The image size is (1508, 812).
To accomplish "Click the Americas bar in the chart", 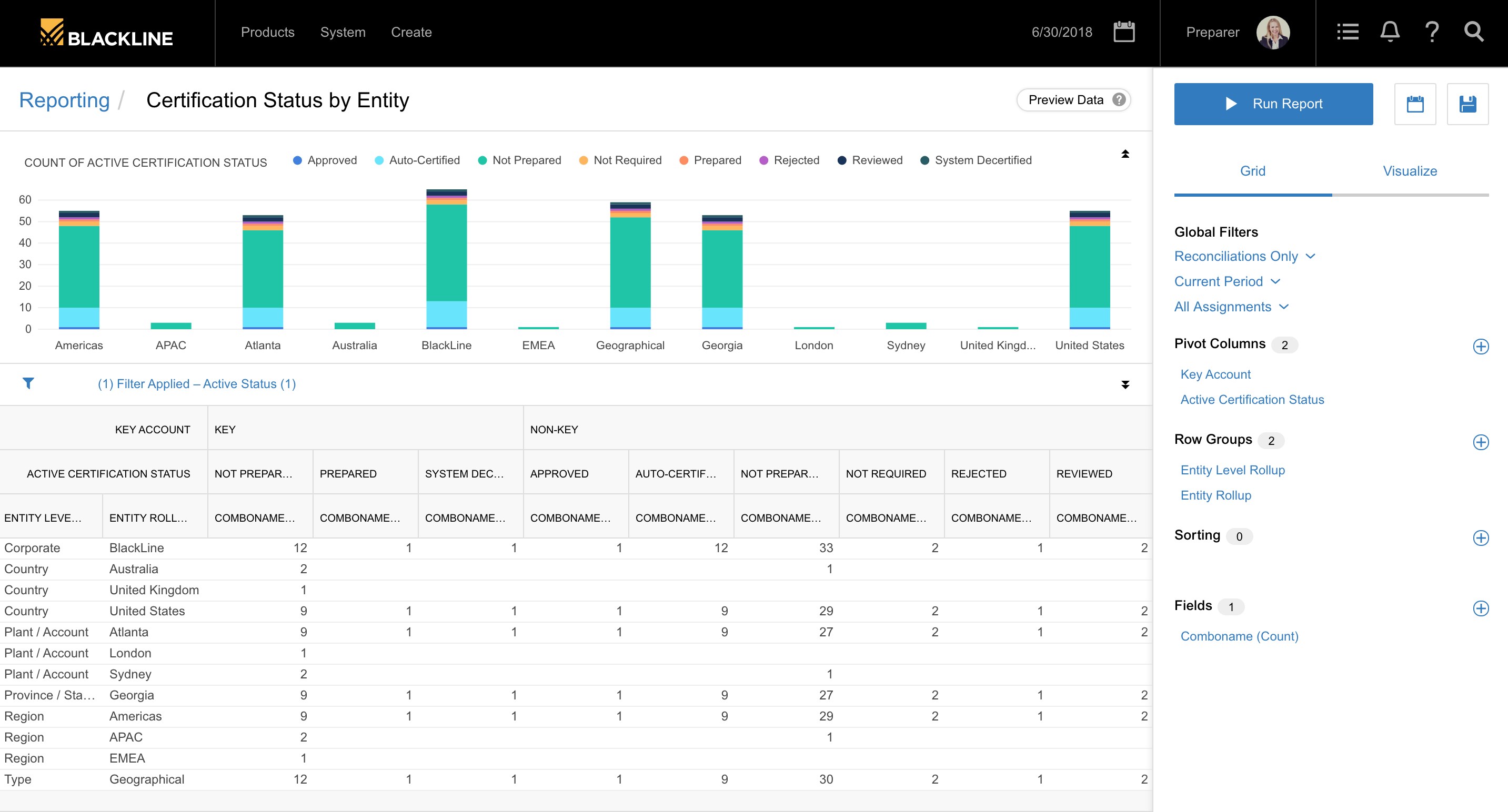I will click(x=79, y=270).
